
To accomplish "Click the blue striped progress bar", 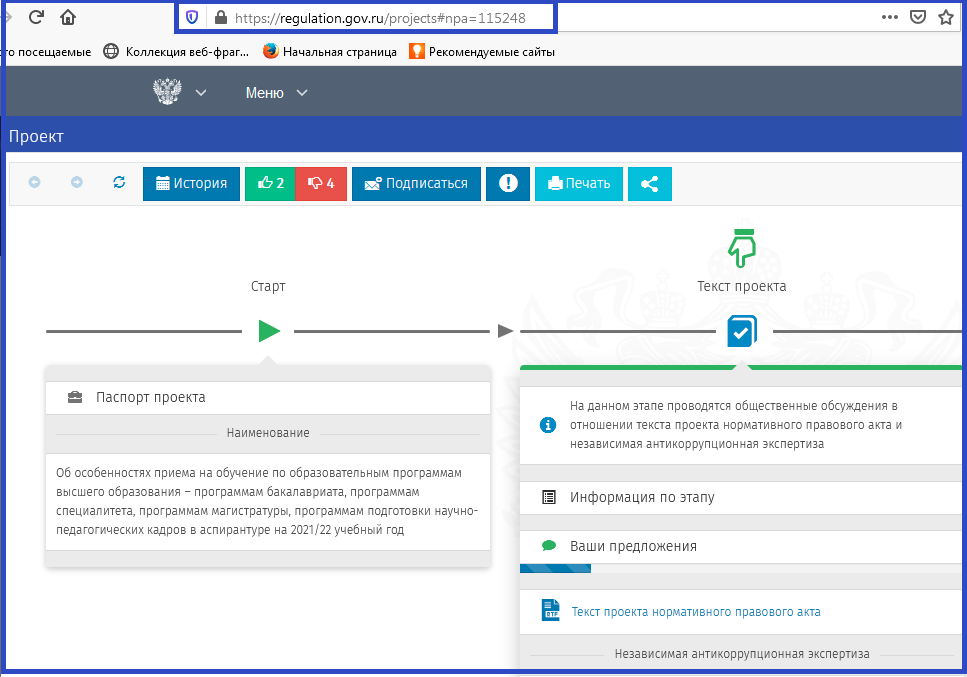I will (555, 568).
